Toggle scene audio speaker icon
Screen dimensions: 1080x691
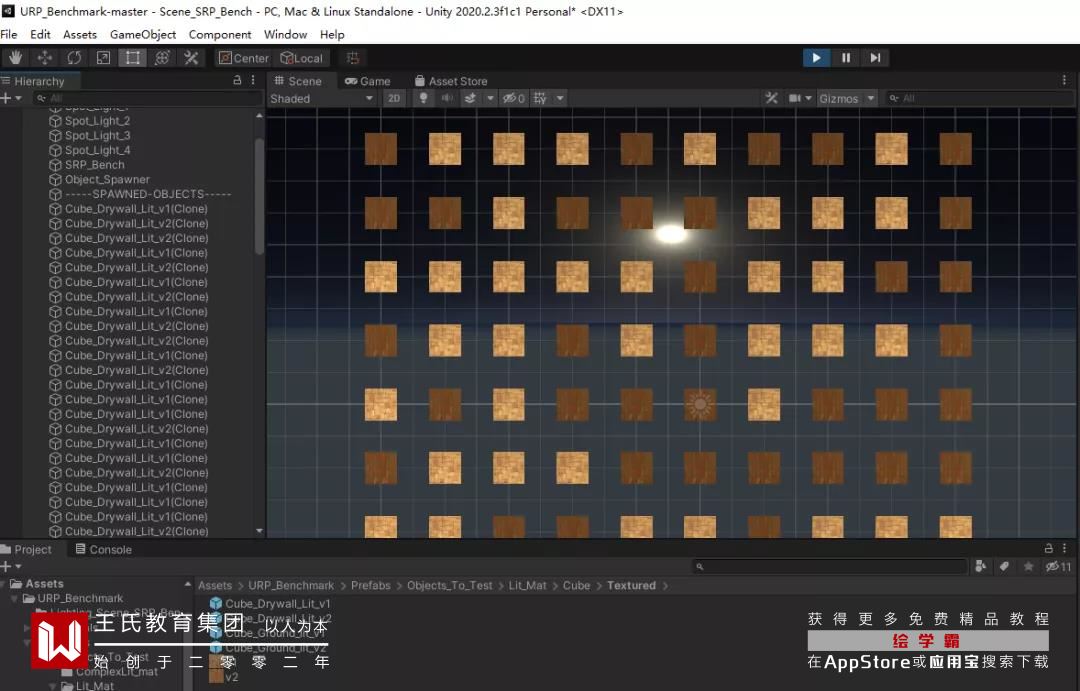point(447,99)
